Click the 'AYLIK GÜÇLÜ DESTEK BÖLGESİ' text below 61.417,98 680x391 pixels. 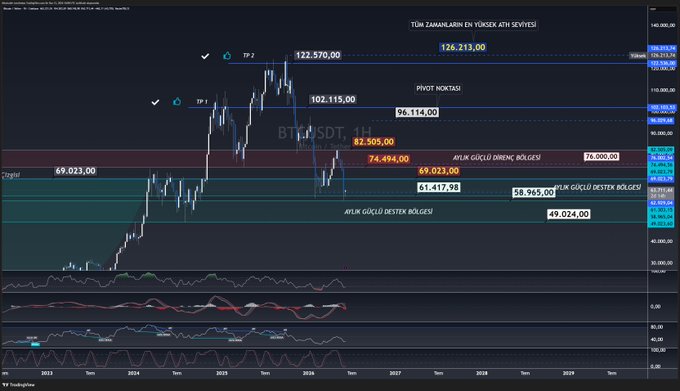click(x=388, y=212)
